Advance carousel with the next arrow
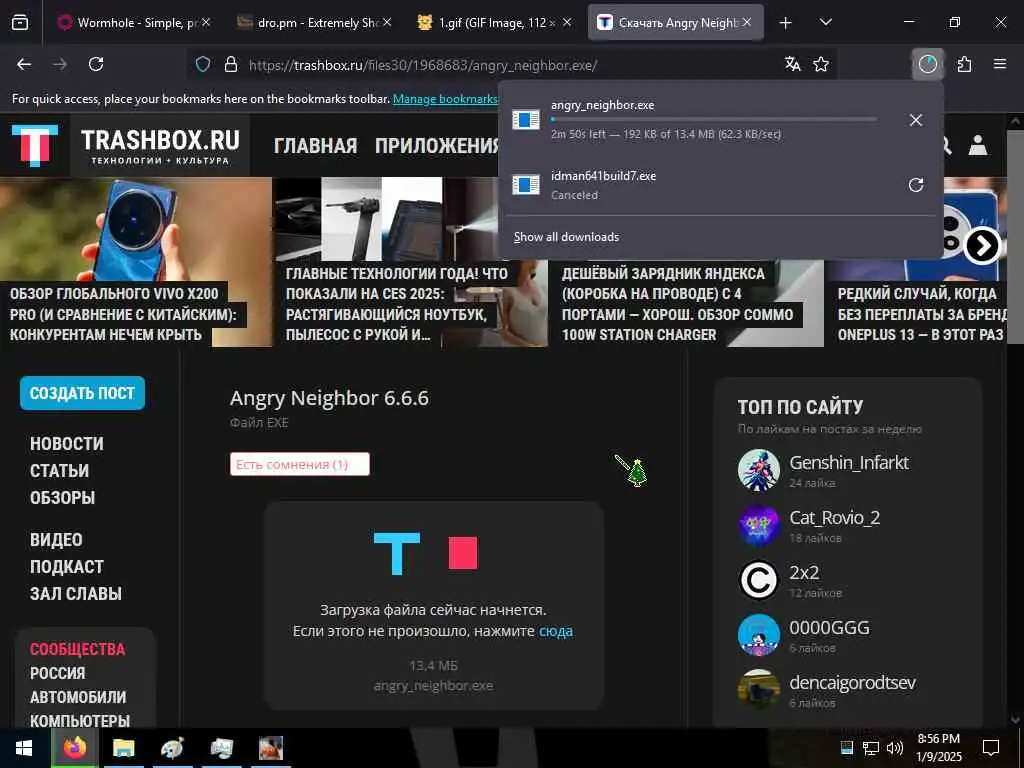The height and width of the screenshot is (768, 1024). (982, 246)
